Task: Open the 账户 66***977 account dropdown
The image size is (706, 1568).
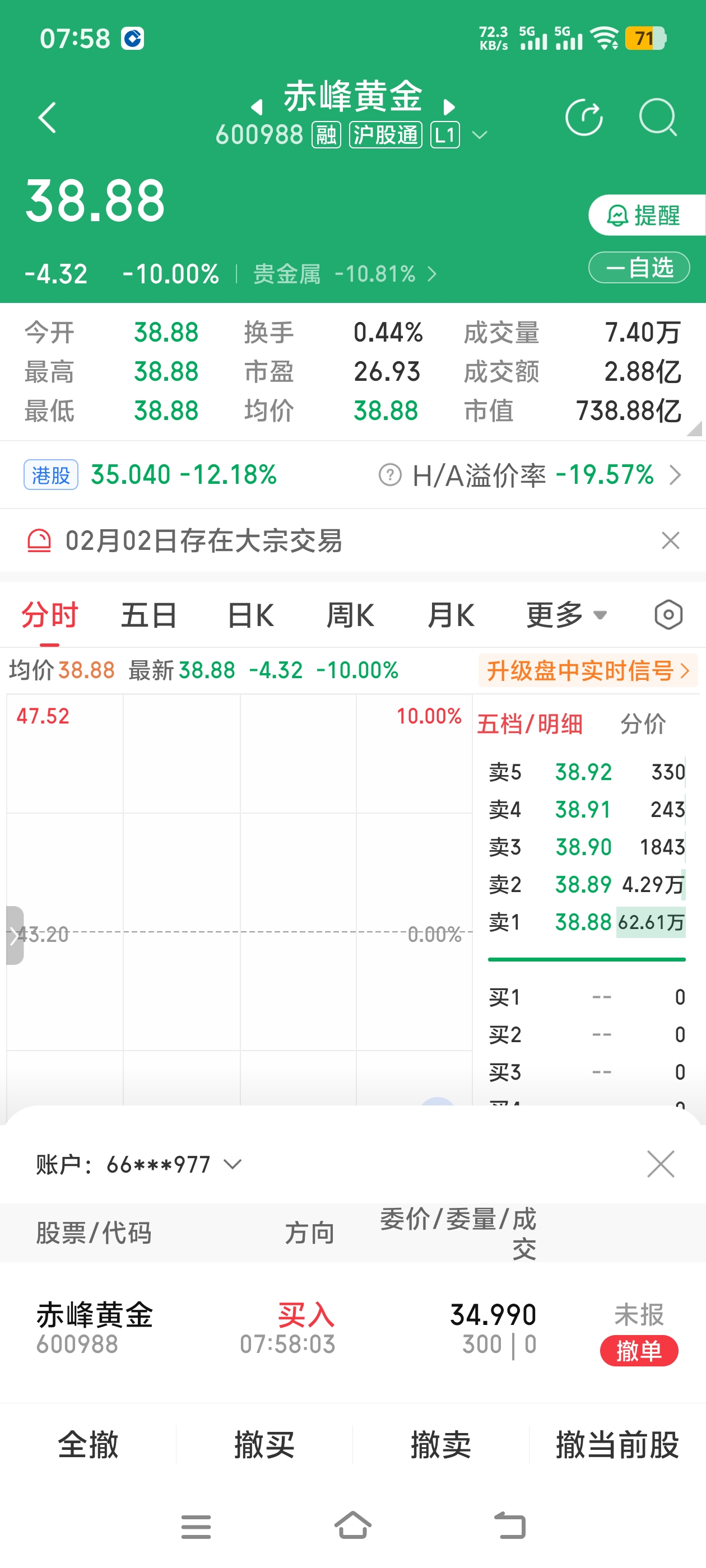Action: [x=139, y=1164]
